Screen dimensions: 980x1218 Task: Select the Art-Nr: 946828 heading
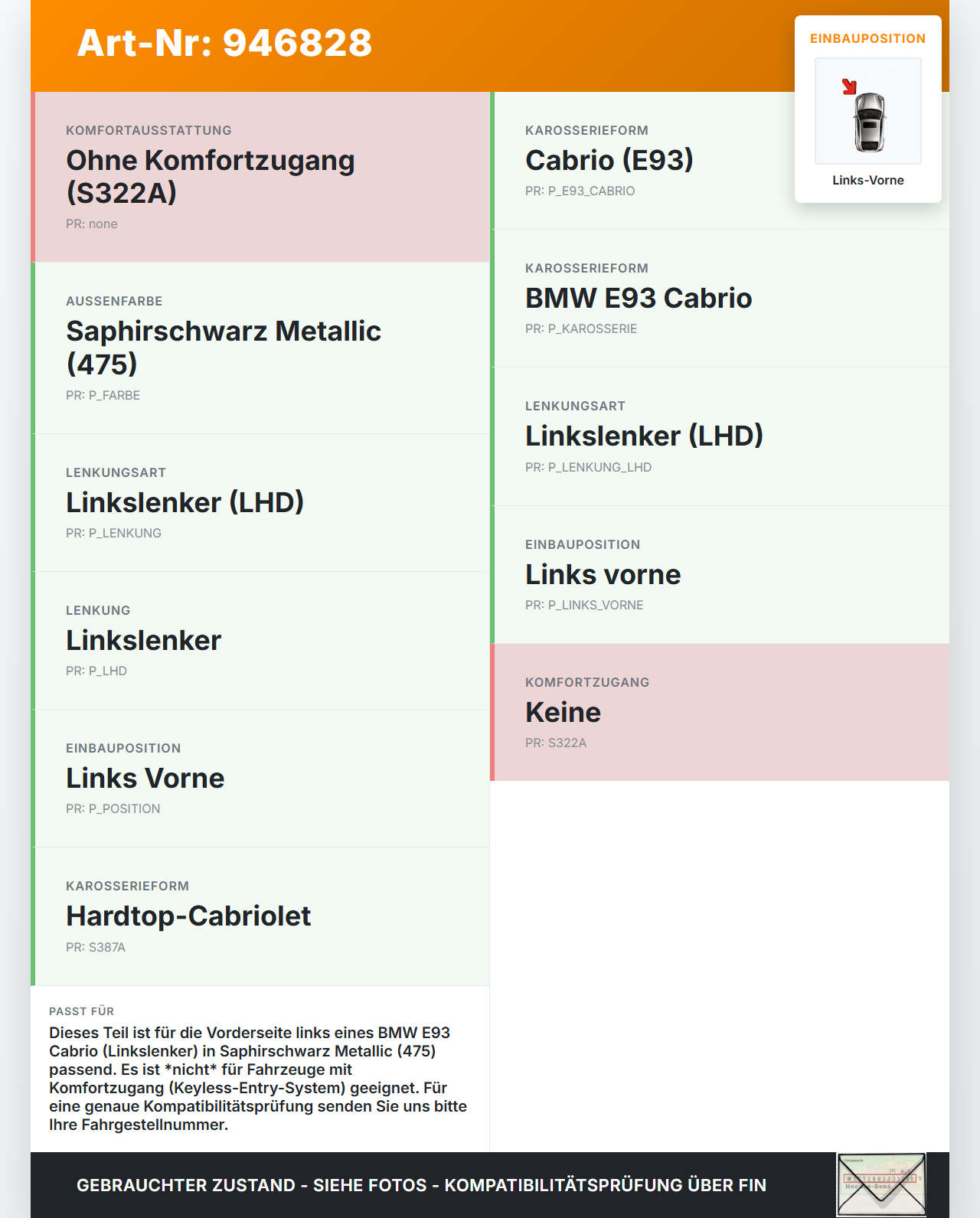[224, 43]
